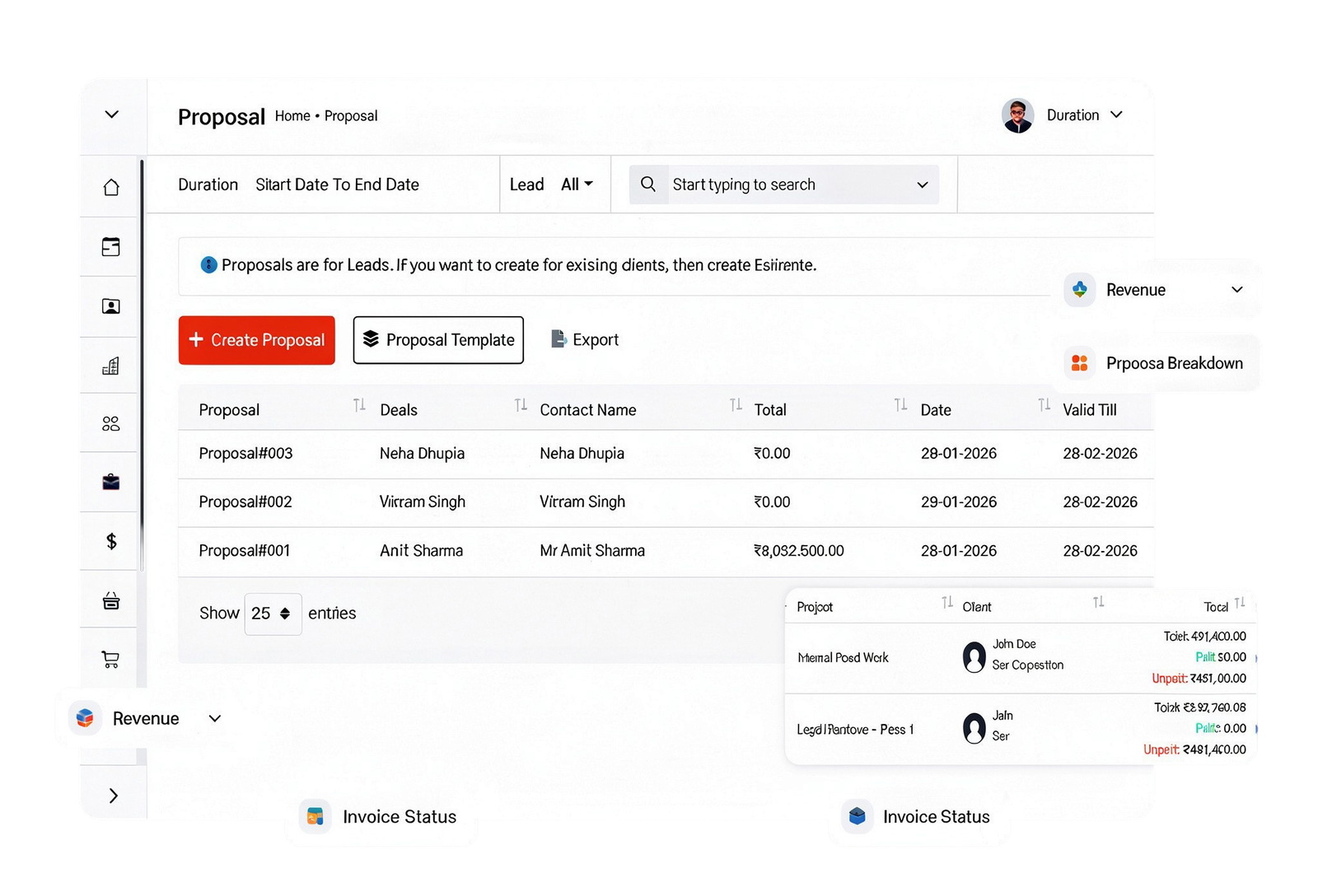Click the dollar sign finance icon
The height and width of the screenshot is (896, 1318).
coord(111,541)
